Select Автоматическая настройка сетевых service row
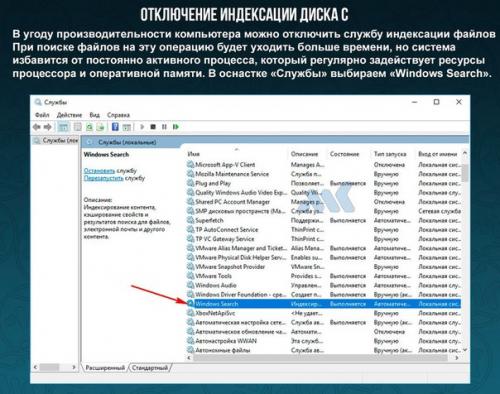Image resolution: width=500 pixels, height=394 pixels. [x=323, y=322]
